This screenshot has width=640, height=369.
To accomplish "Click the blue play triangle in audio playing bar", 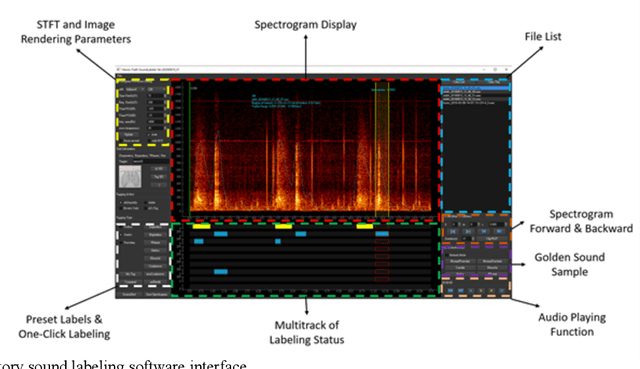I will 471,291.
